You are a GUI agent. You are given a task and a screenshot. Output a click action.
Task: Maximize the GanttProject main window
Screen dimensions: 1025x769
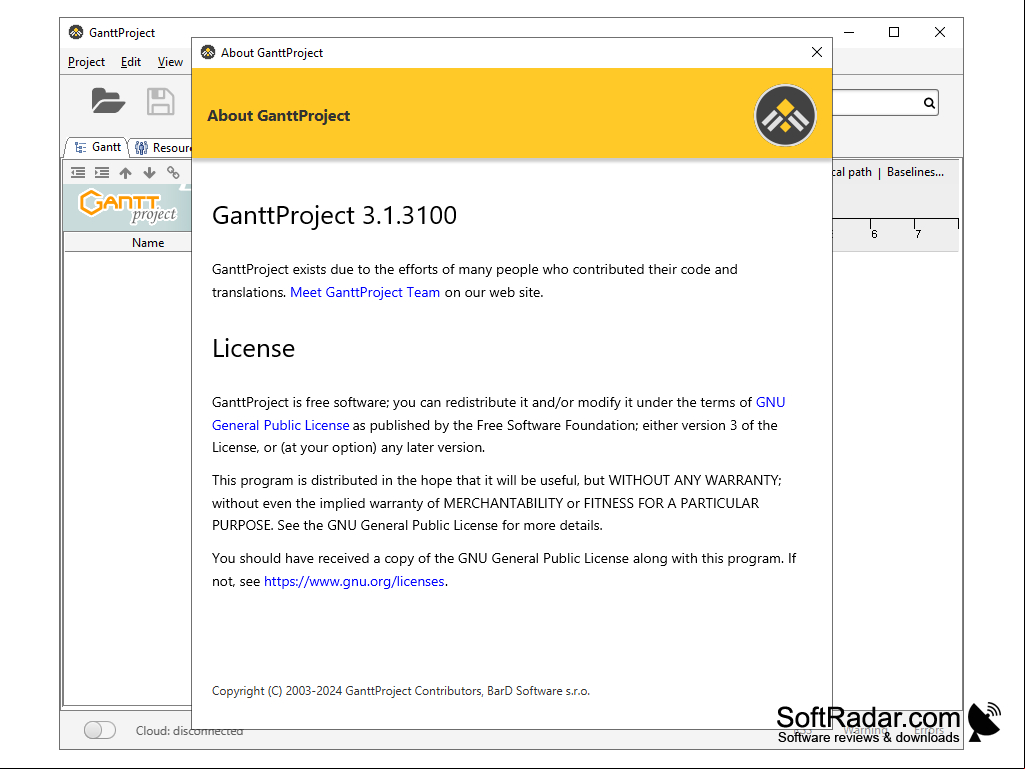point(894,32)
